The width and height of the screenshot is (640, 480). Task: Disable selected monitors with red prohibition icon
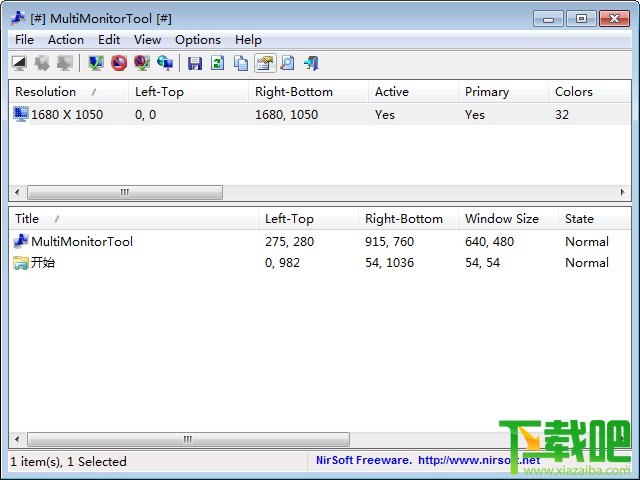[119, 63]
